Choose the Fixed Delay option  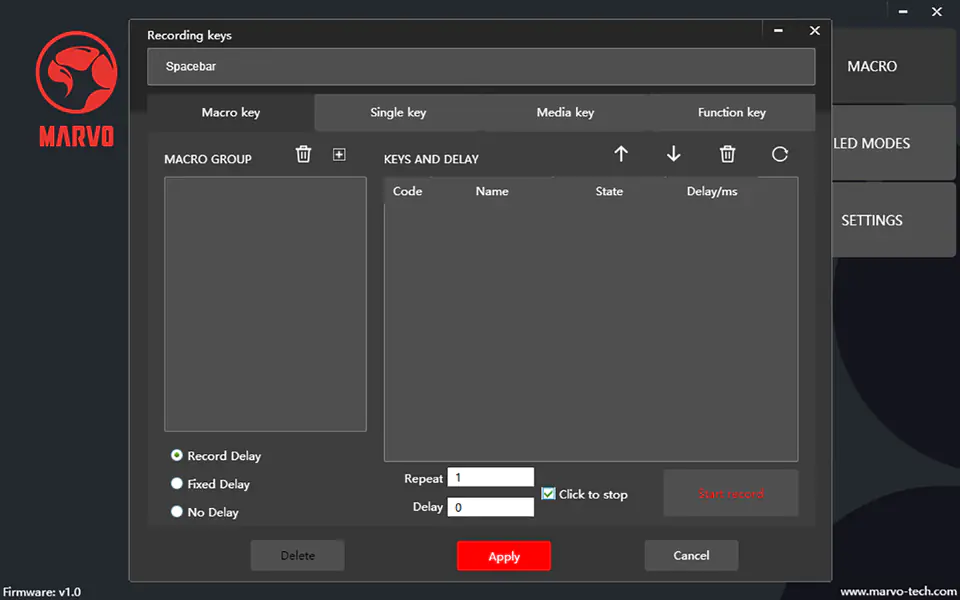pos(177,484)
